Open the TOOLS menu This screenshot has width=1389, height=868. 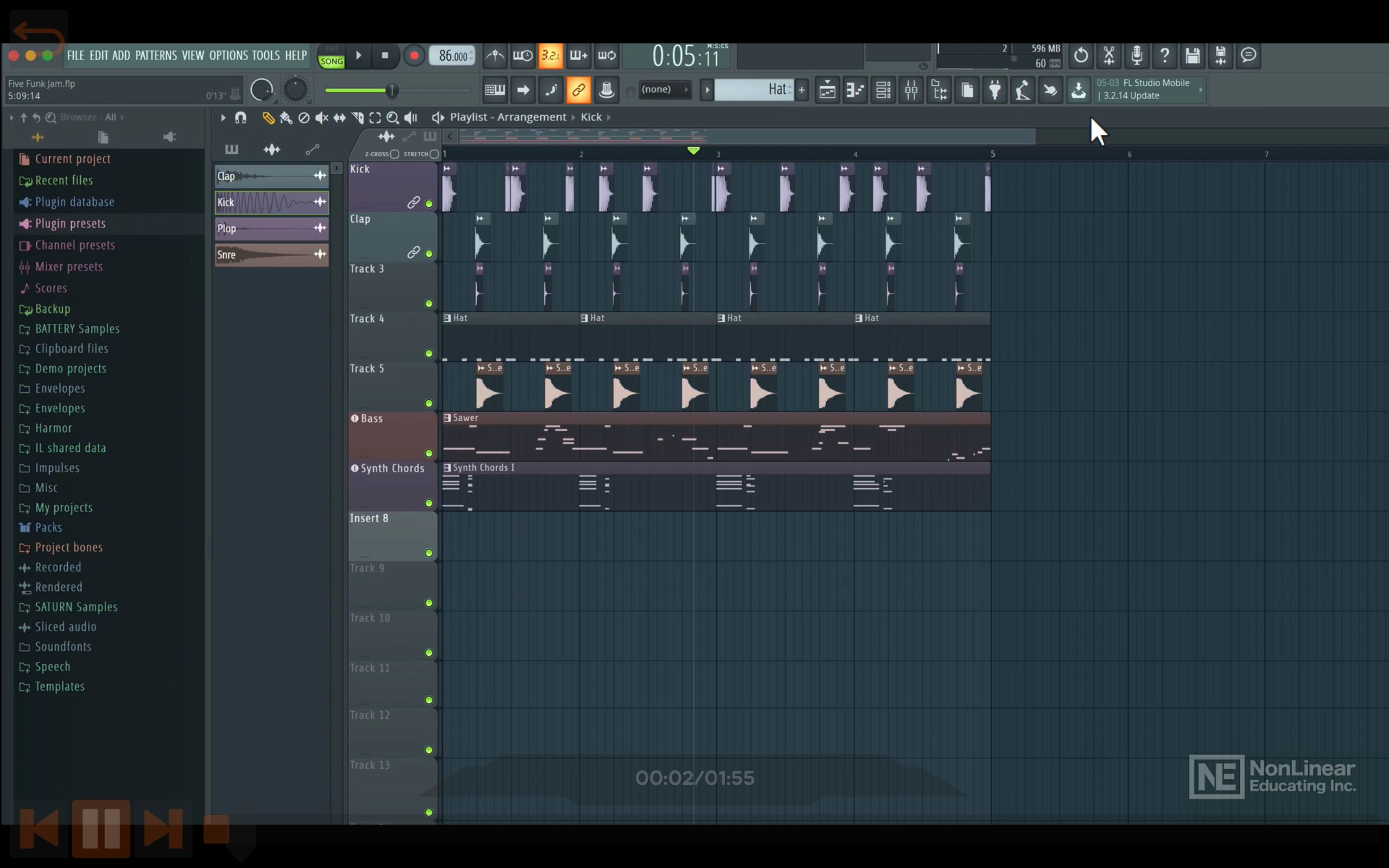pyautogui.click(x=266, y=56)
